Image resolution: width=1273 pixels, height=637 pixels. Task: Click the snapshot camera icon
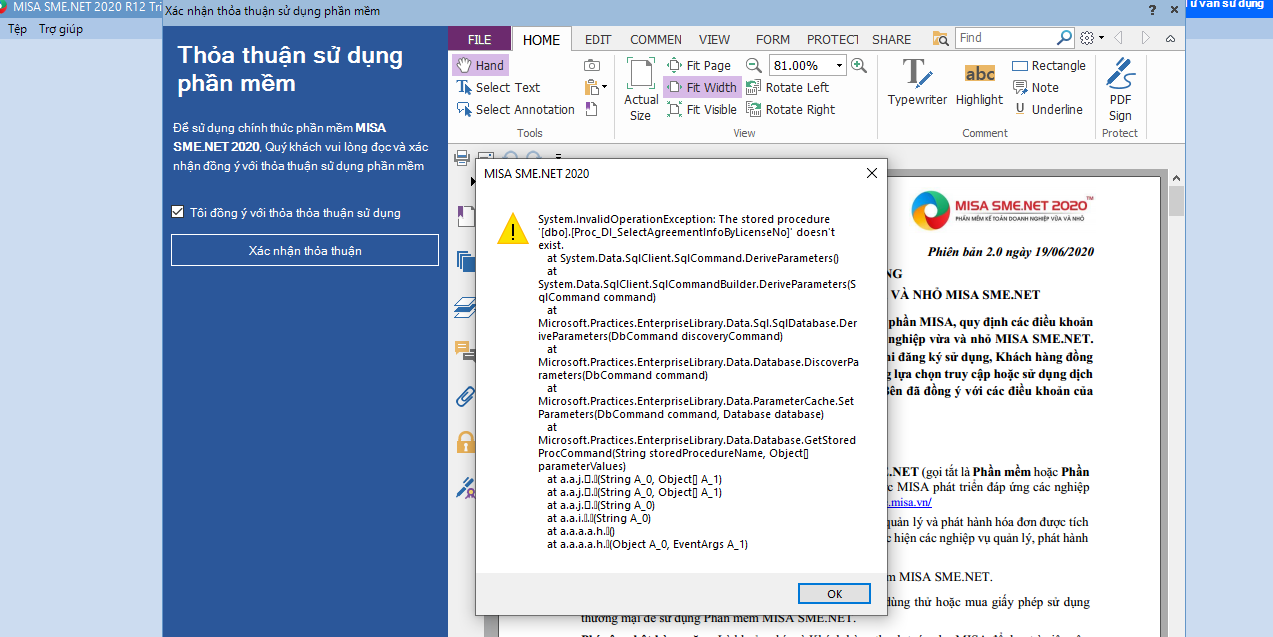pyautogui.click(x=592, y=65)
